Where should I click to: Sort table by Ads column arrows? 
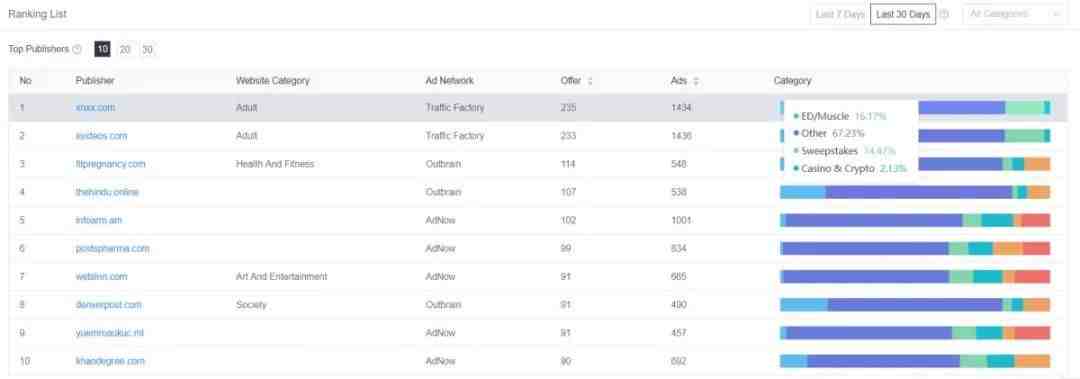[x=696, y=81]
